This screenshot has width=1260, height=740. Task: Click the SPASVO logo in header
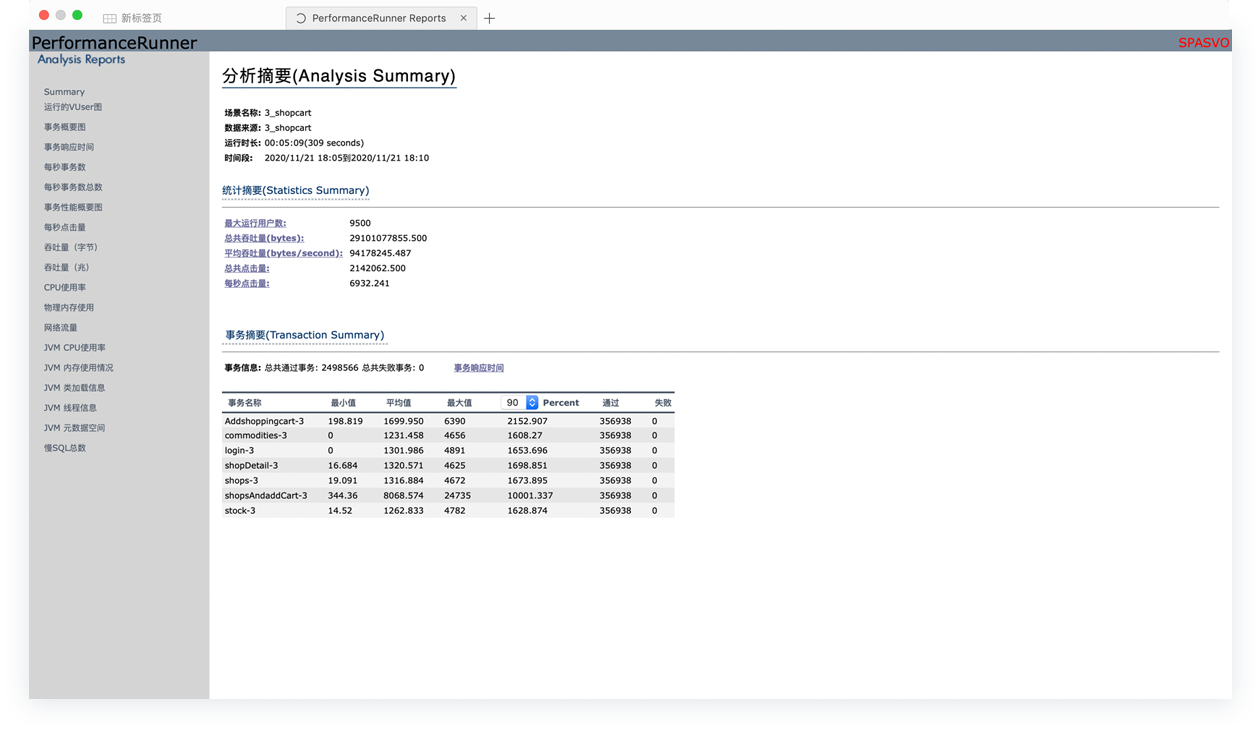(x=1203, y=43)
